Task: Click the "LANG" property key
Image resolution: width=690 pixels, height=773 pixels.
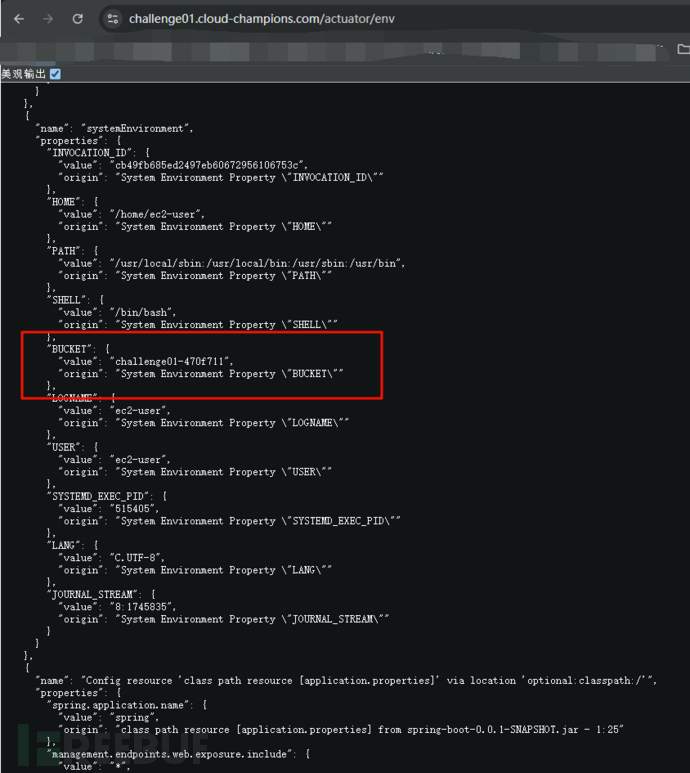Action: 63,545
